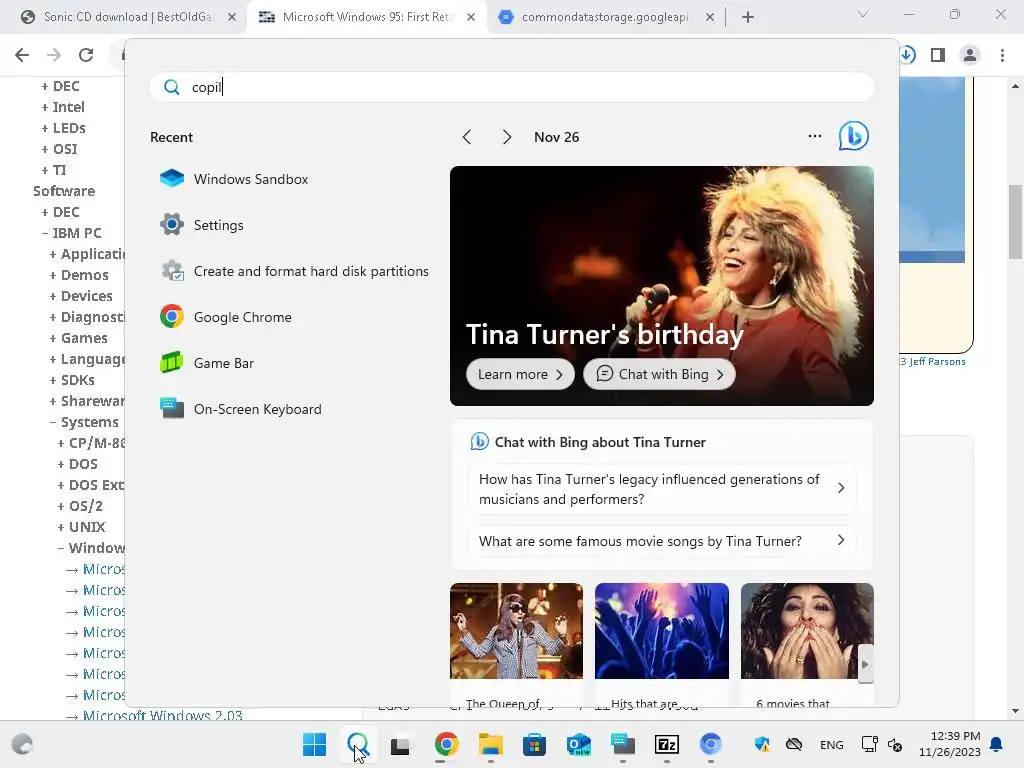The width and height of the screenshot is (1024, 768).
Task: Open The Queen of thumbnail card
Action: pos(516,645)
